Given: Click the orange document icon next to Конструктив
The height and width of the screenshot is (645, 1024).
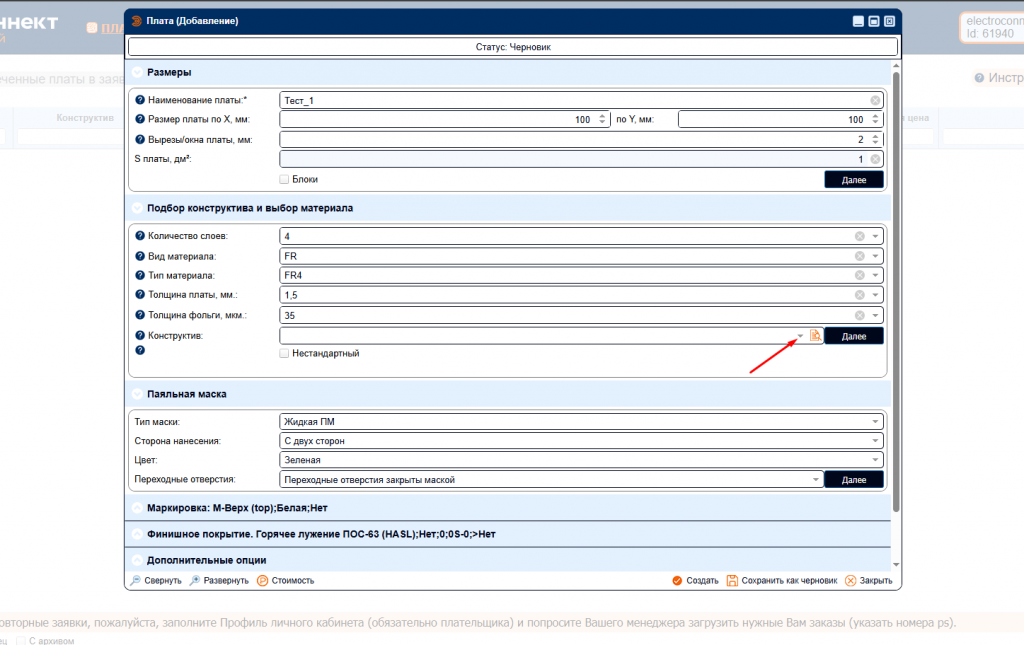Looking at the screenshot, I should point(815,336).
